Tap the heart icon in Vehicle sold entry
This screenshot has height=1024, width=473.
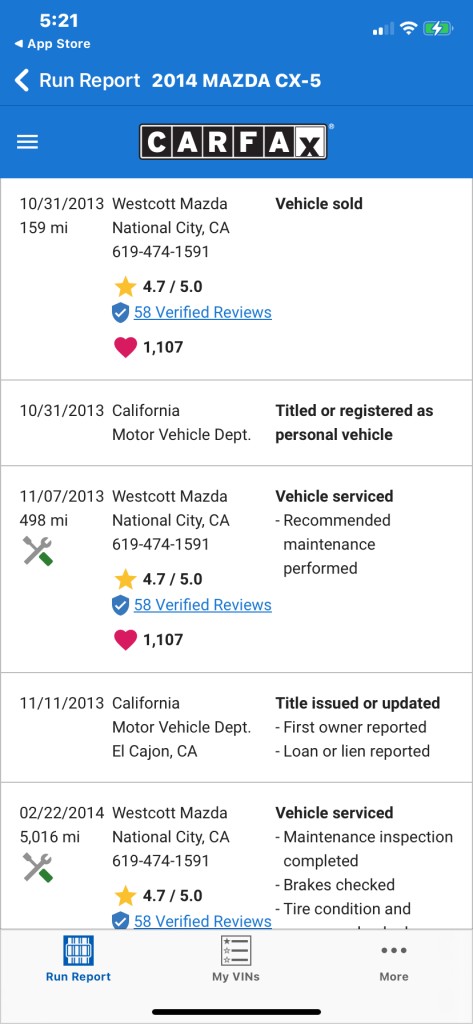point(125,347)
